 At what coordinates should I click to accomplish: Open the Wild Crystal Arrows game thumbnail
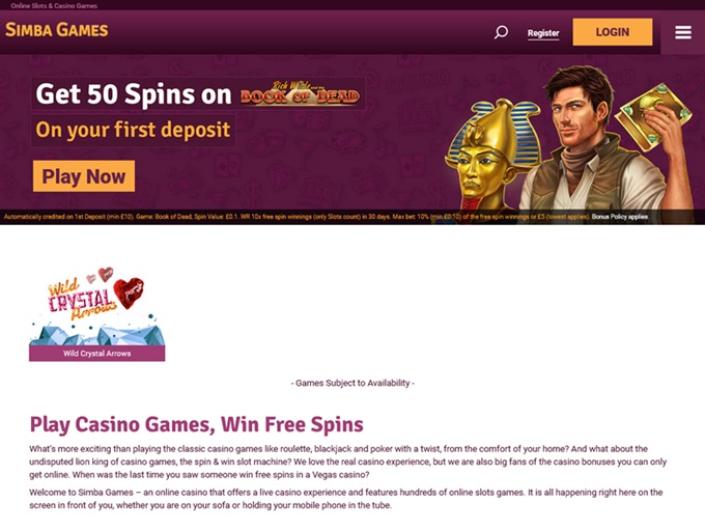pyautogui.click(x=97, y=313)
